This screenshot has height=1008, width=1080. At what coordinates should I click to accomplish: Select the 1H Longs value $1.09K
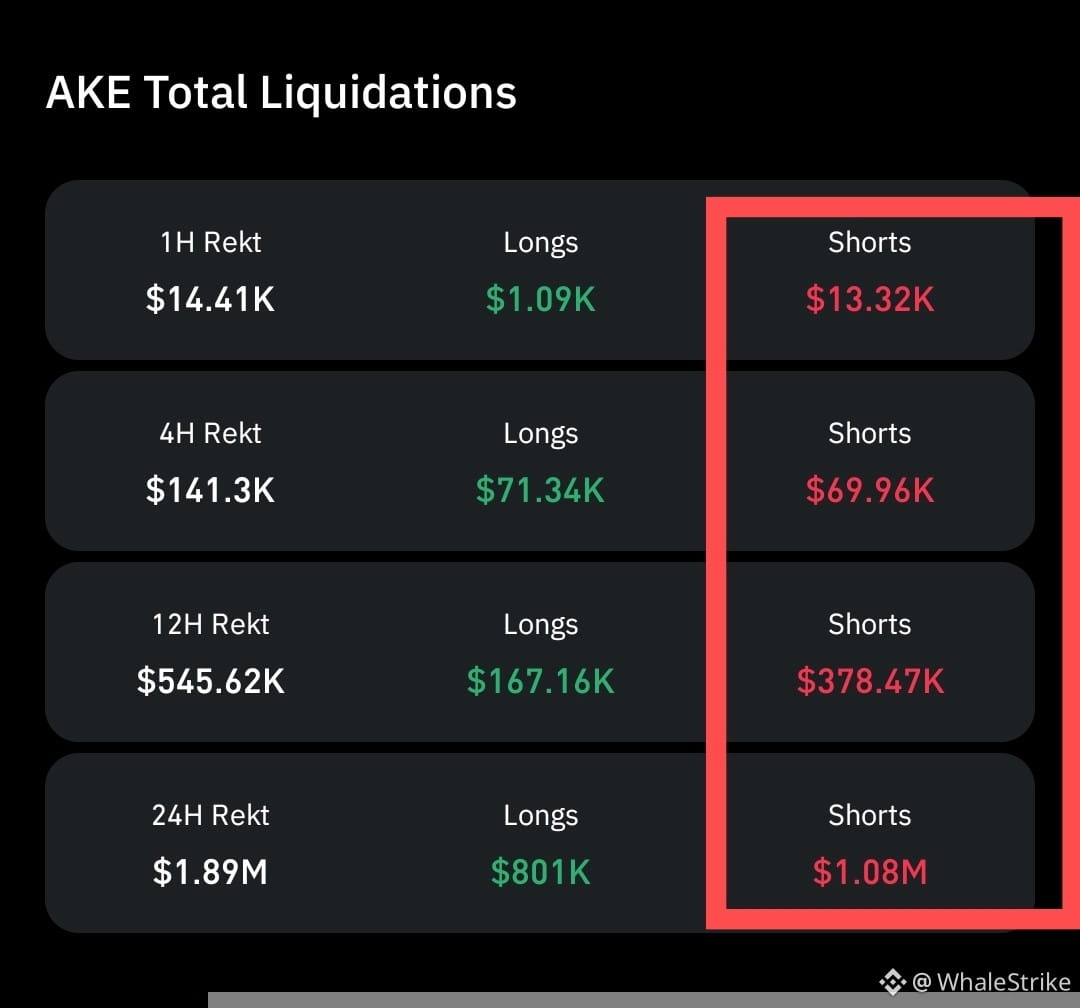tap(541, 299)
